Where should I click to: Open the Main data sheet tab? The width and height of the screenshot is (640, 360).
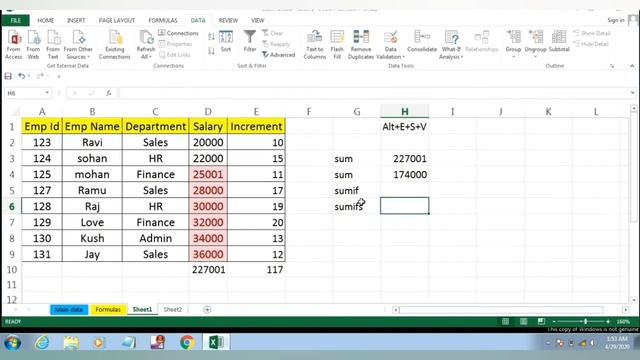tap(69, 310)
